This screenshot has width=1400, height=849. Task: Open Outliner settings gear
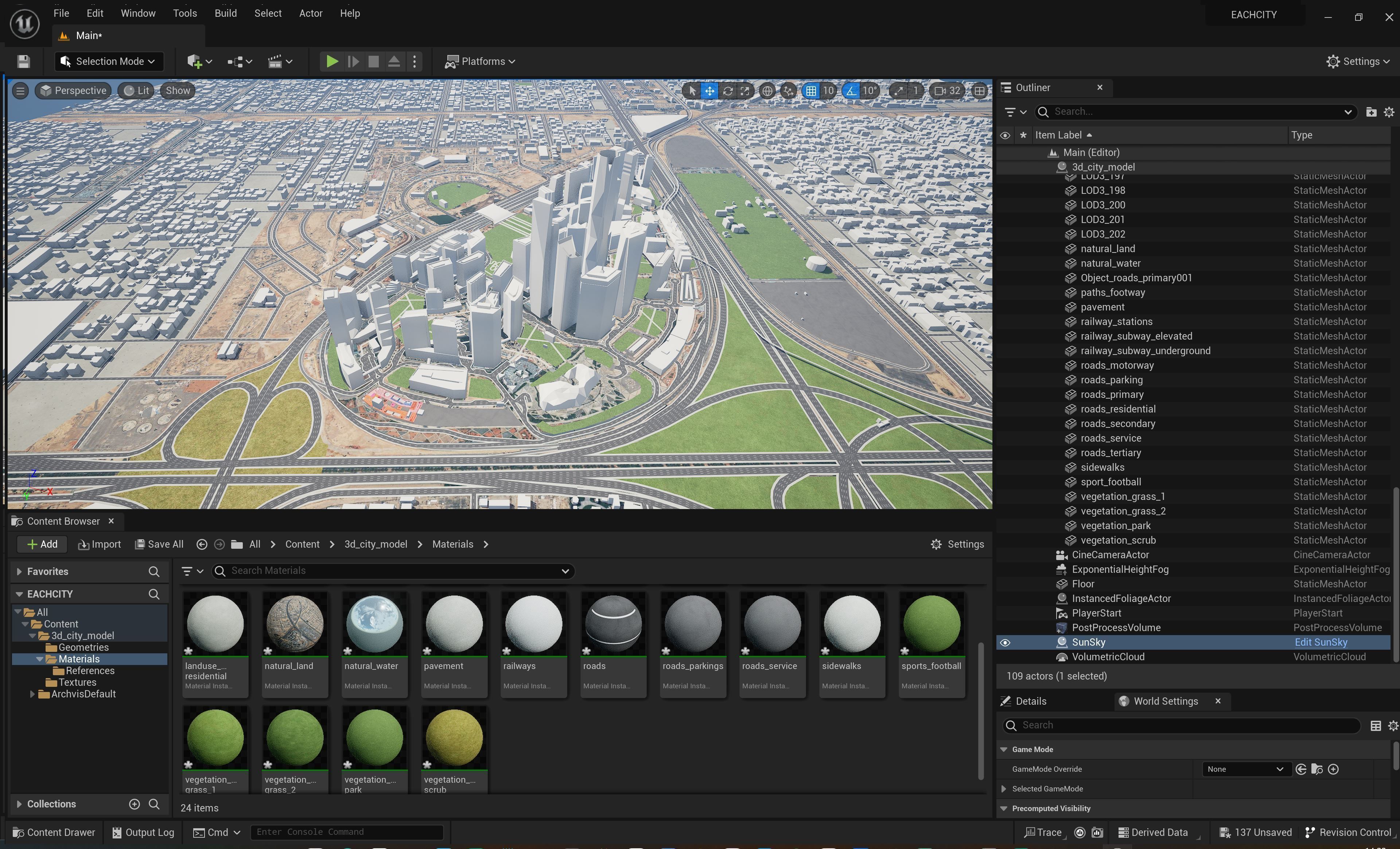[x=1389, y=112]
